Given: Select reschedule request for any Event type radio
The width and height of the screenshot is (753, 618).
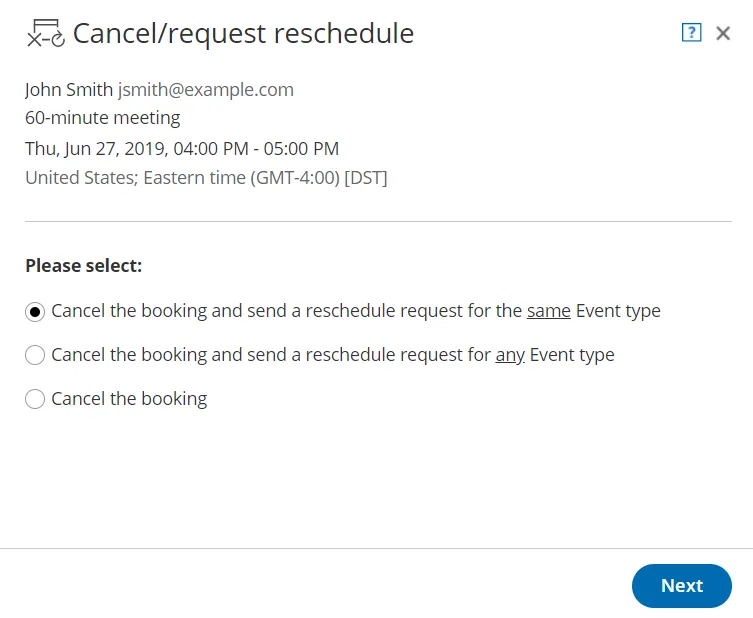Looking at the screenshot, I should (x=35, y=355).
